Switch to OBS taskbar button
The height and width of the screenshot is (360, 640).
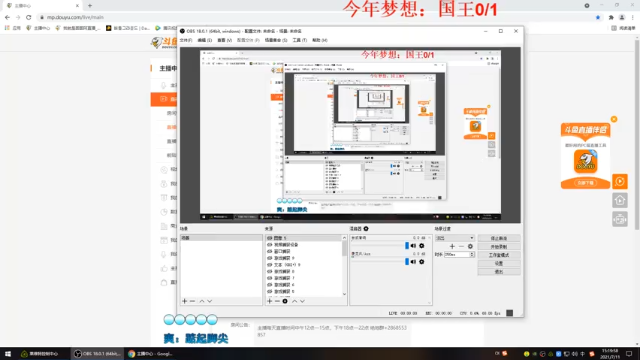tap(98, 354)
